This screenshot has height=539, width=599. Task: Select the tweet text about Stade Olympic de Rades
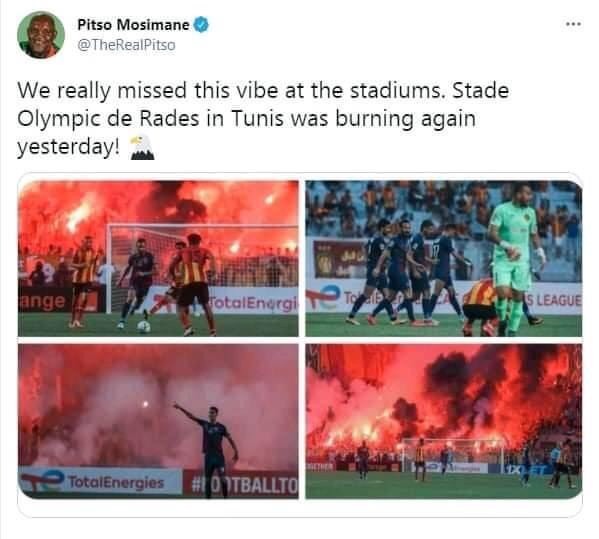tap(263, 119)
